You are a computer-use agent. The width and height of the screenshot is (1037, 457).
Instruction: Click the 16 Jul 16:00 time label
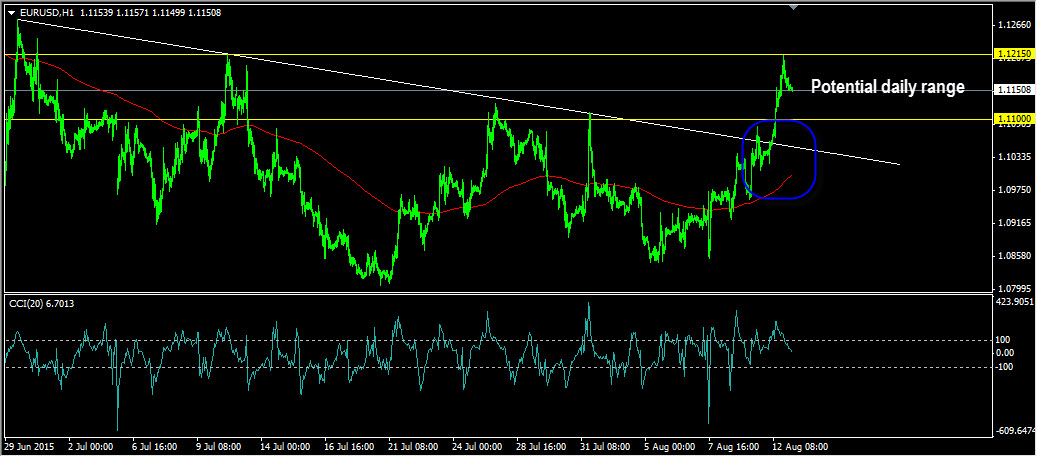click(347, 446)
